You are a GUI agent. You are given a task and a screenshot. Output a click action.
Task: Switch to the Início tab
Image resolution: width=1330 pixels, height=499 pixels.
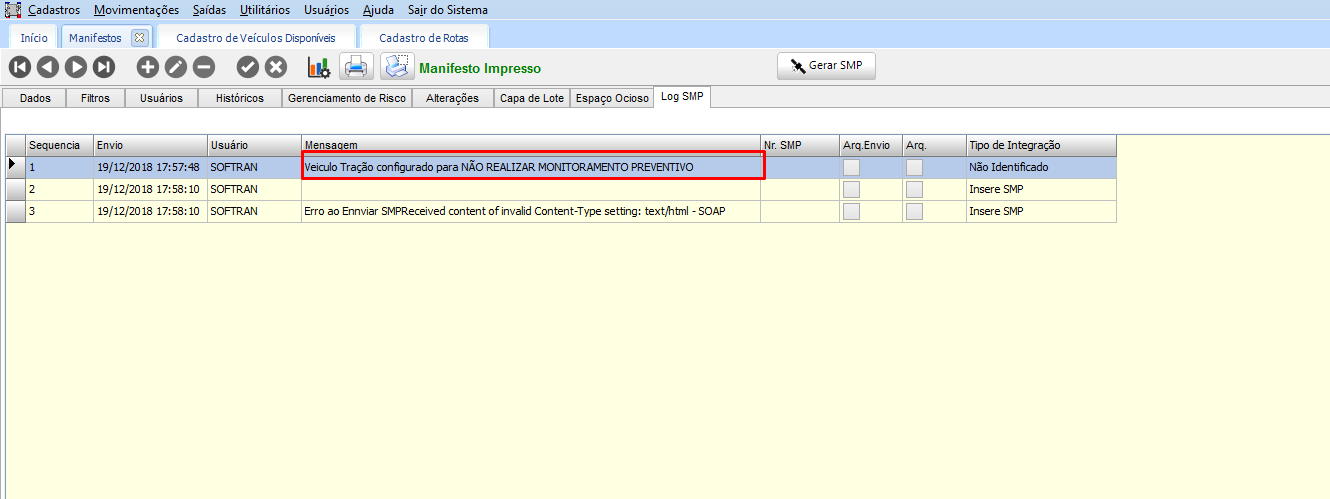click(x=34, y=38)
